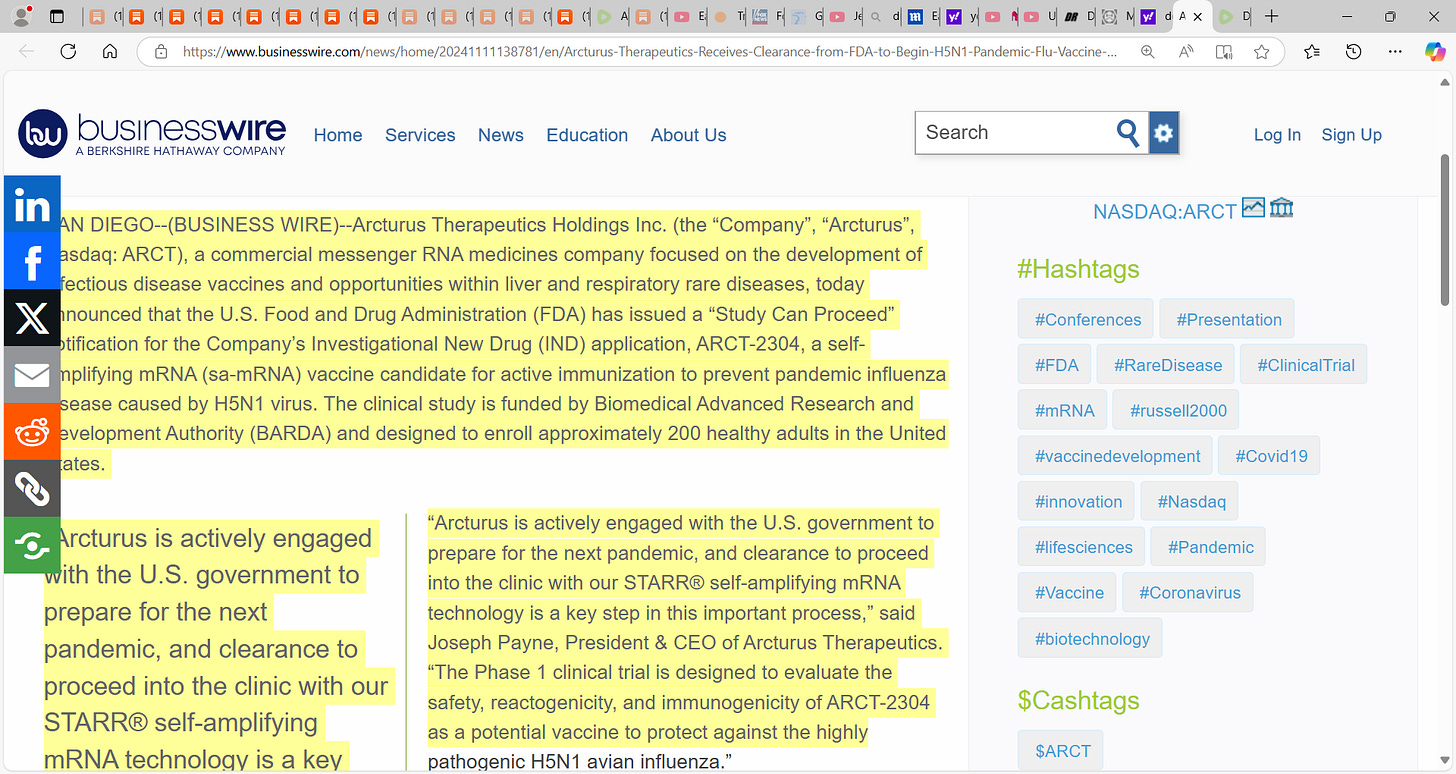Screen dimensions: 1456x774
Task: Click the browser address bar URL
Action: pyautogui.click(x=650, y=52)
